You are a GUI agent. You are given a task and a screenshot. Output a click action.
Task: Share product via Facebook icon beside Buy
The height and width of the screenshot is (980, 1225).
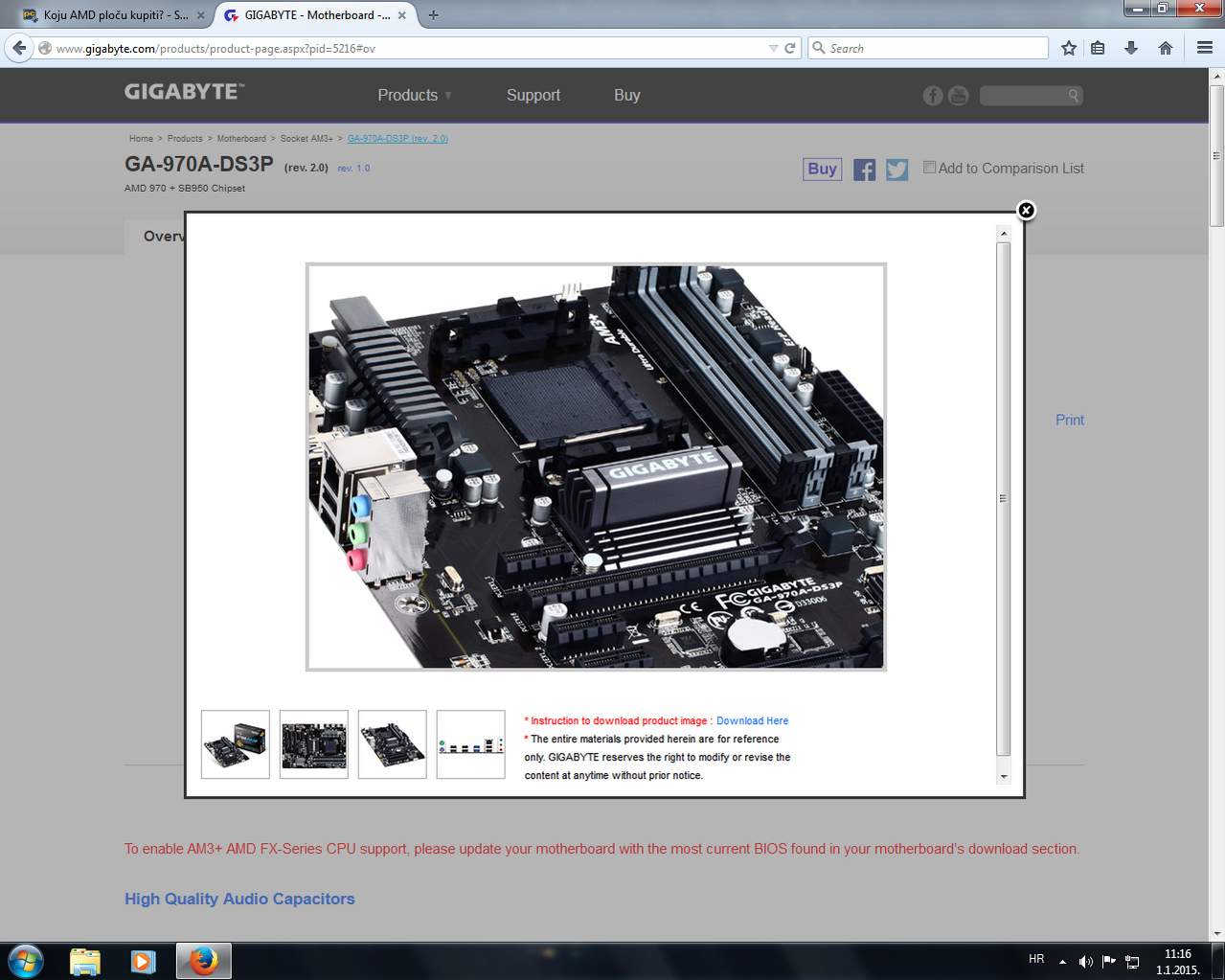[x=864, y=170]
